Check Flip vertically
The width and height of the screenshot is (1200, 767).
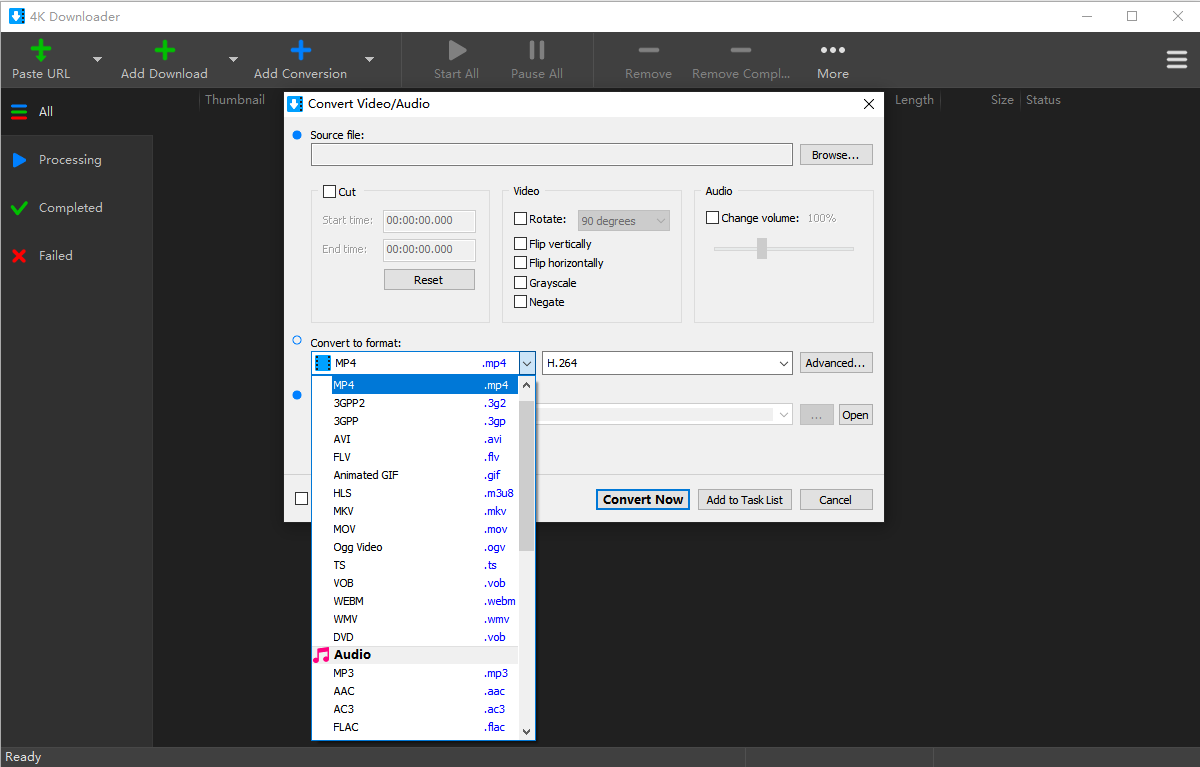tap(520, 244)
